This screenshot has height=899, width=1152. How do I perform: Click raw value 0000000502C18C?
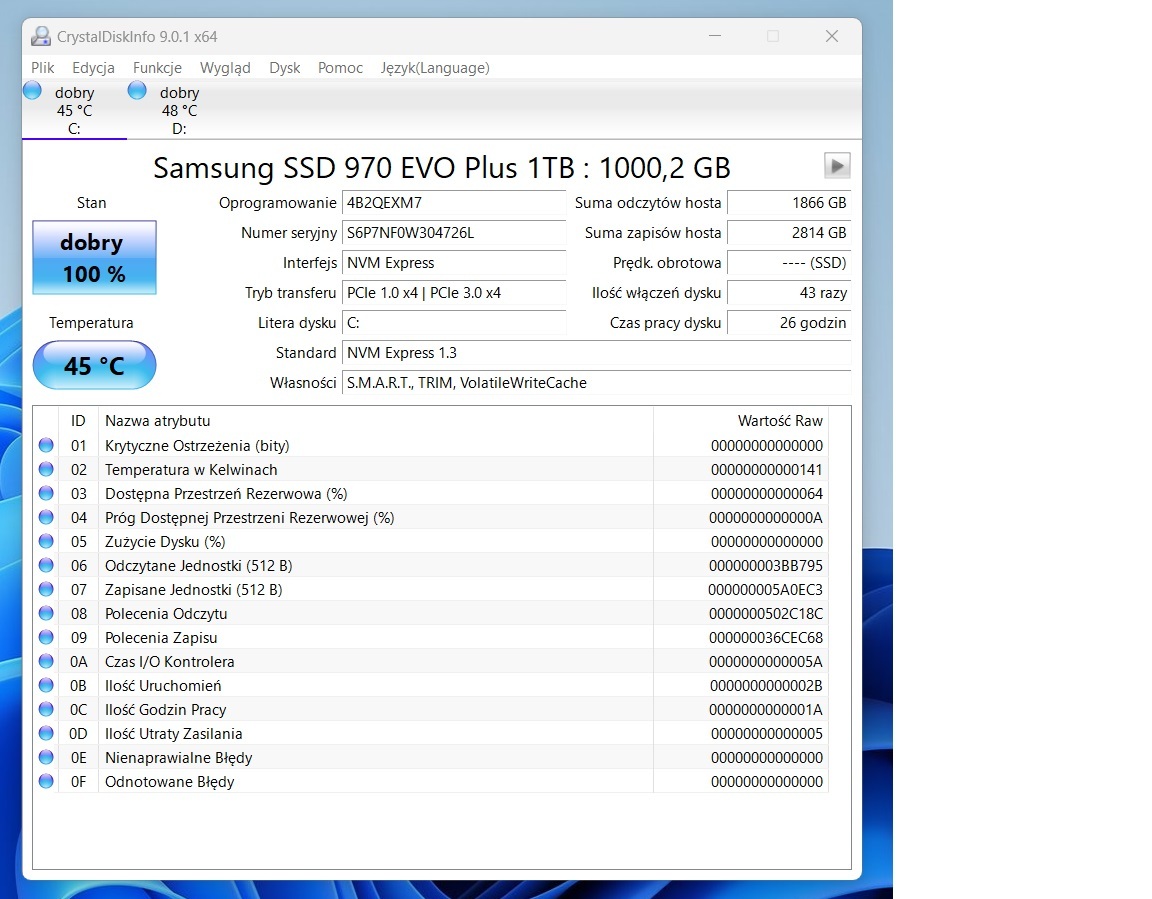coord(766,613)
